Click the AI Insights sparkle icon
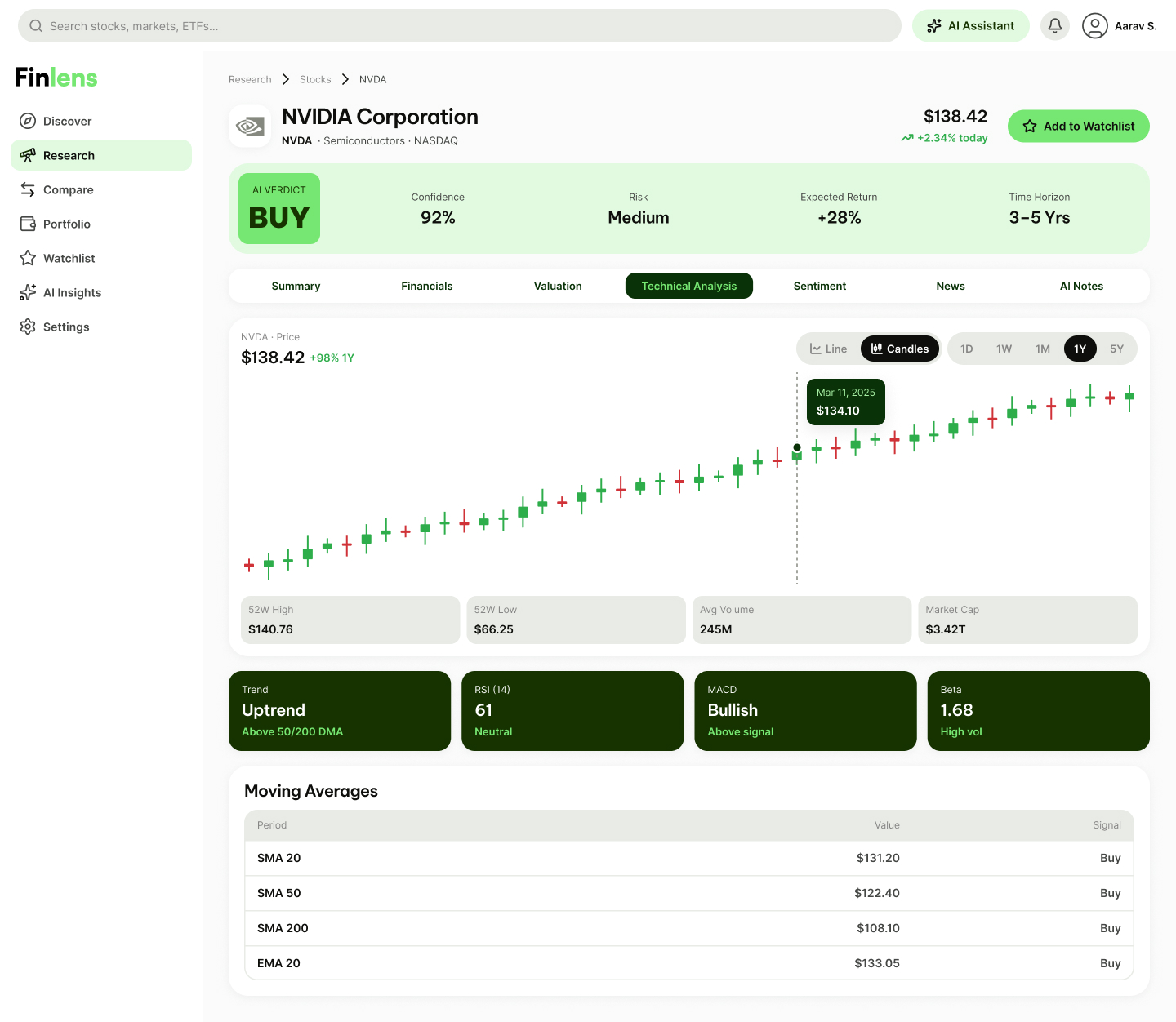 [28, 292]
